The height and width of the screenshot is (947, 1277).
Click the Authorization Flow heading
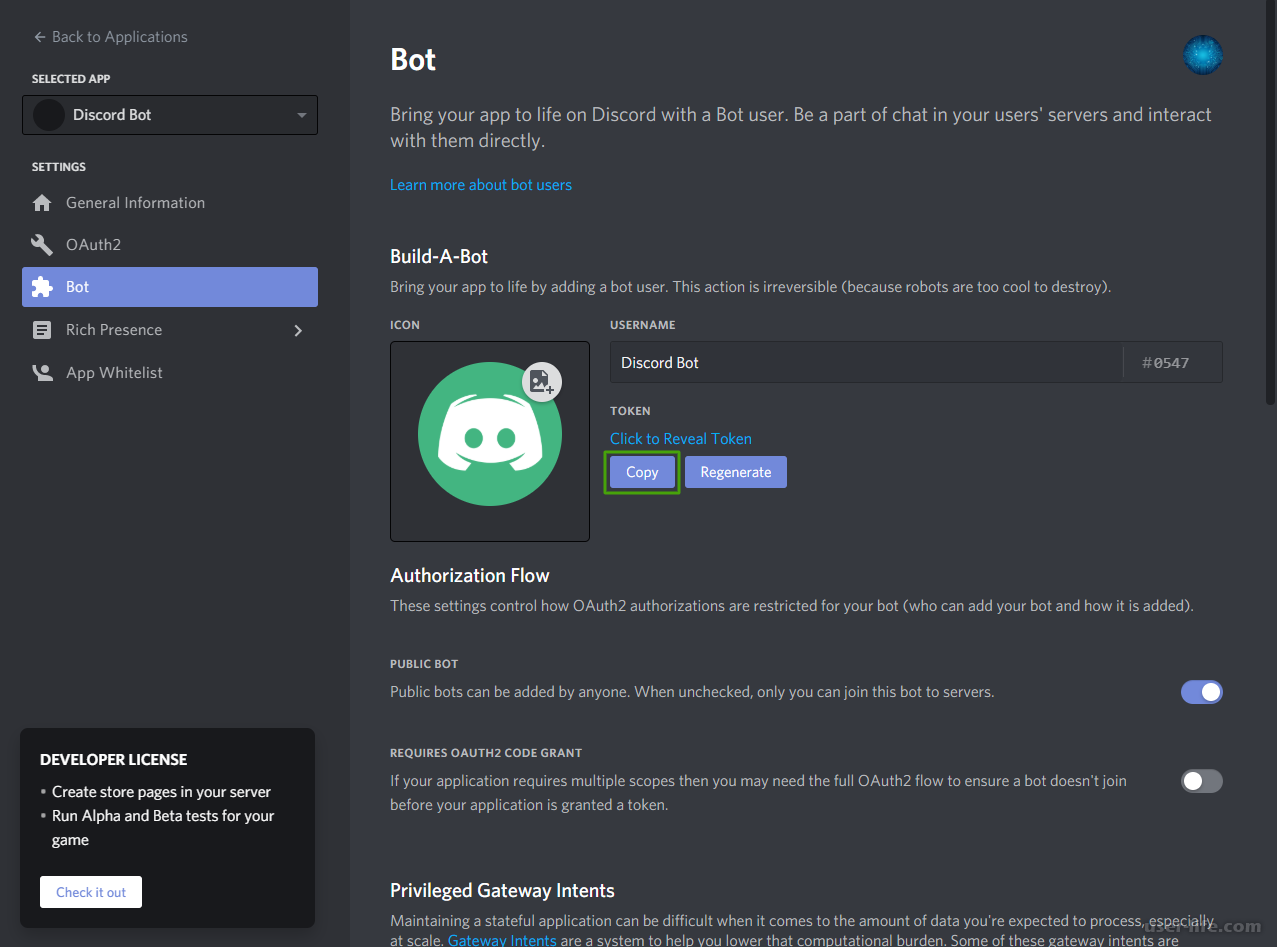[x=470, y=576]
